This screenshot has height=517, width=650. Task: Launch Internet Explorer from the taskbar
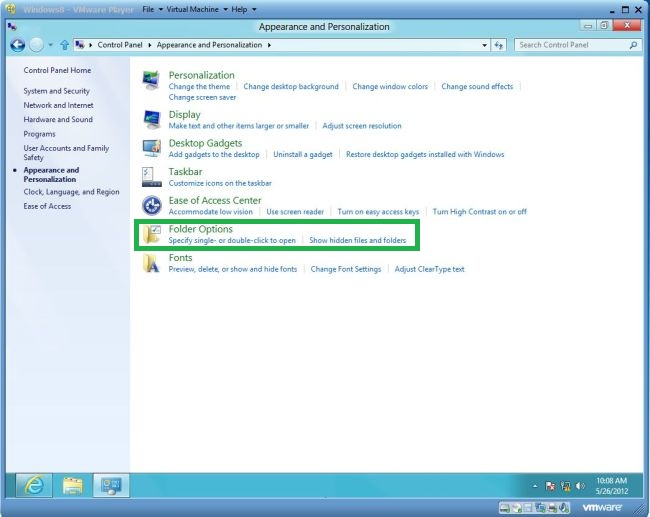34,485
